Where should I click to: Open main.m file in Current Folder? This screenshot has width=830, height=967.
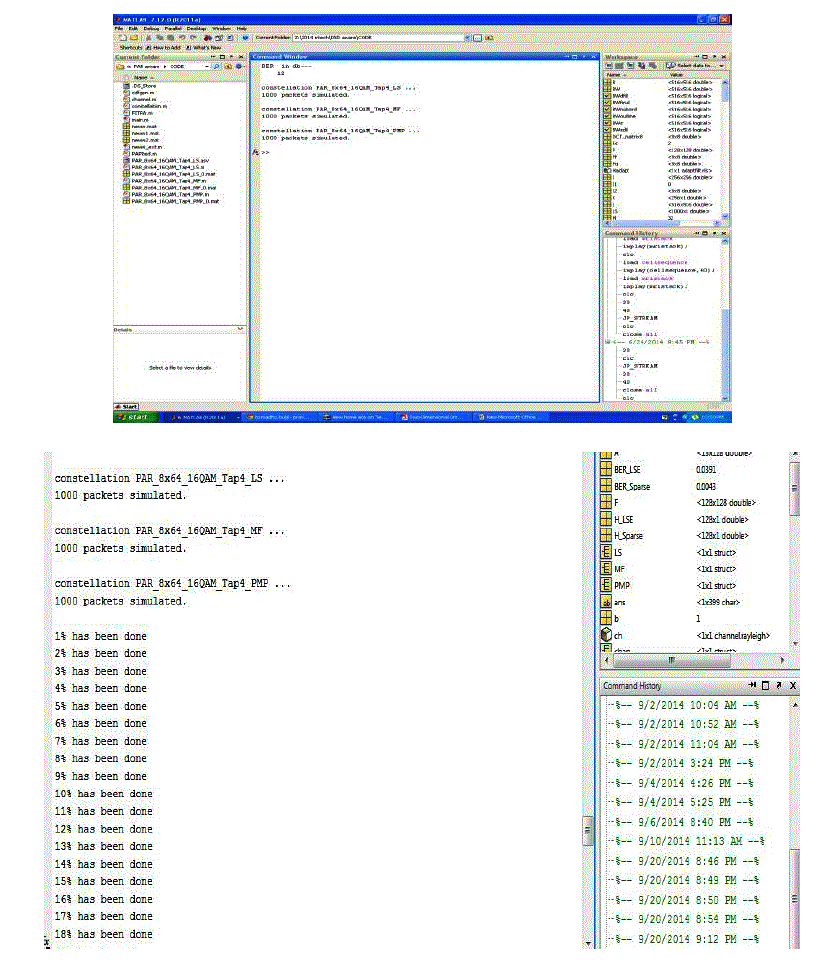coord(139,119)
